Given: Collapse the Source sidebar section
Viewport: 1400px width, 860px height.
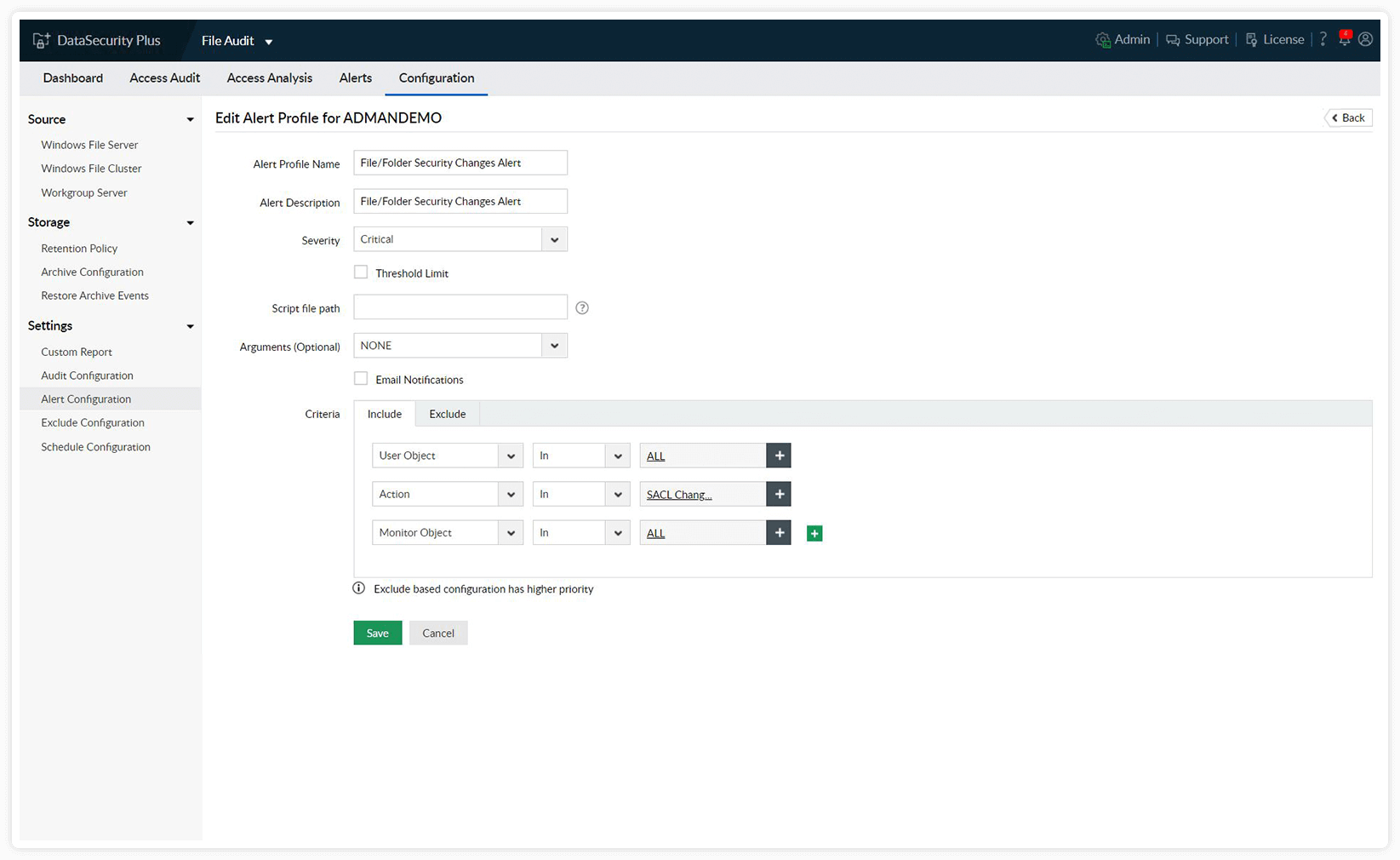Looking at the screenshot, I should point(190,119).
